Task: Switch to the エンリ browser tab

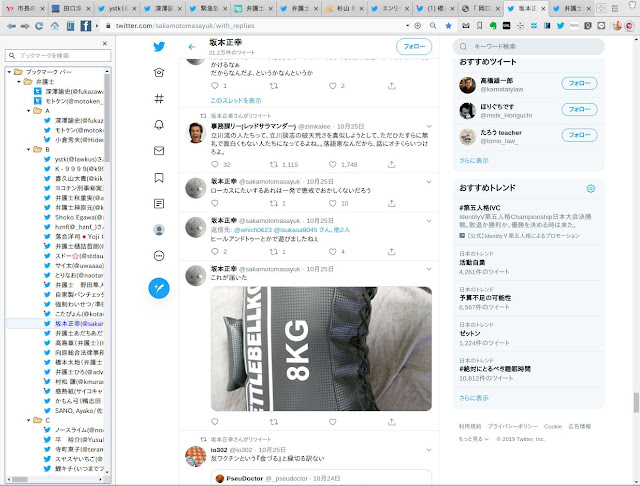Action: coord(391,8)
